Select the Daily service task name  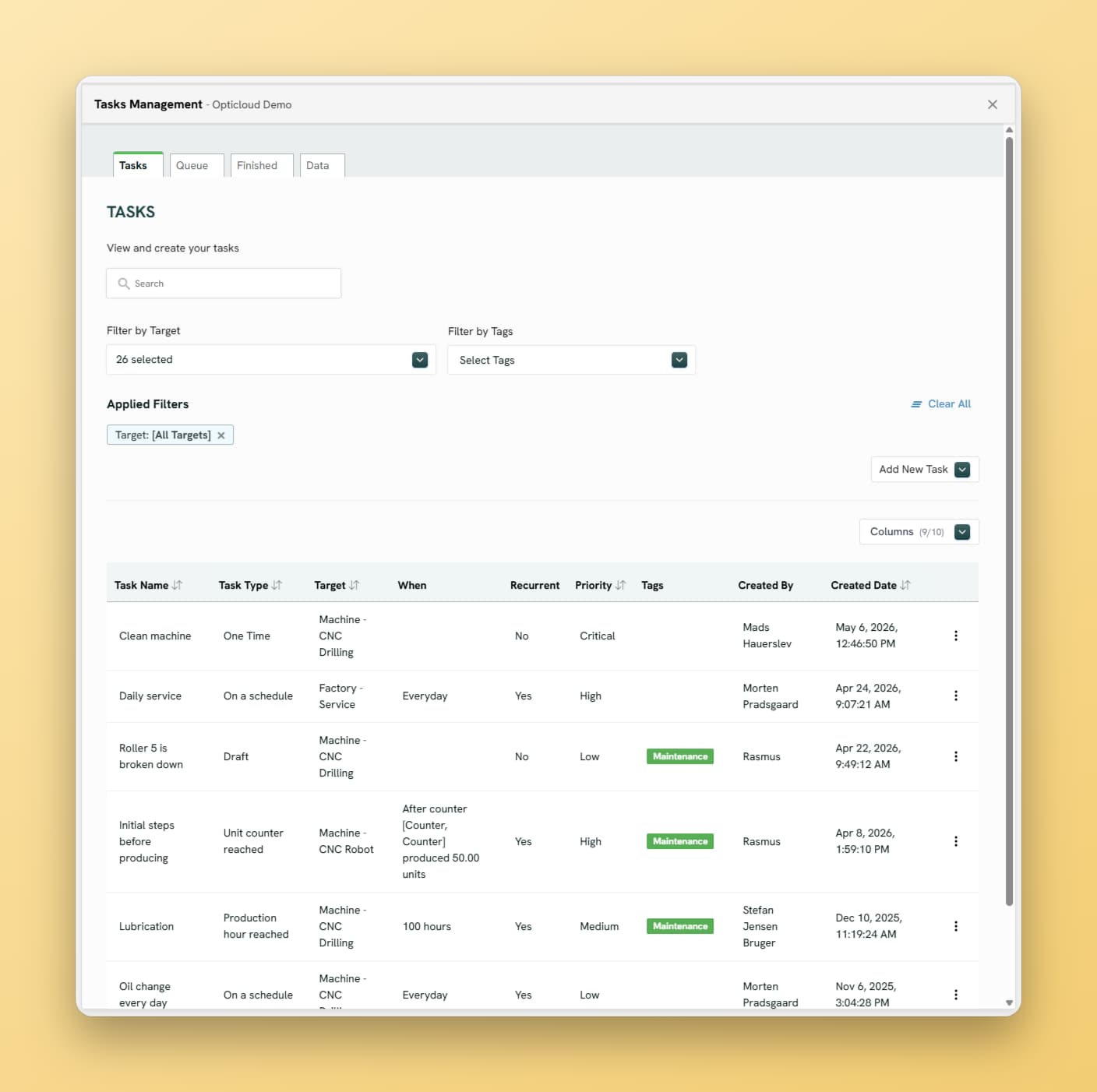(x=150, y=696)
